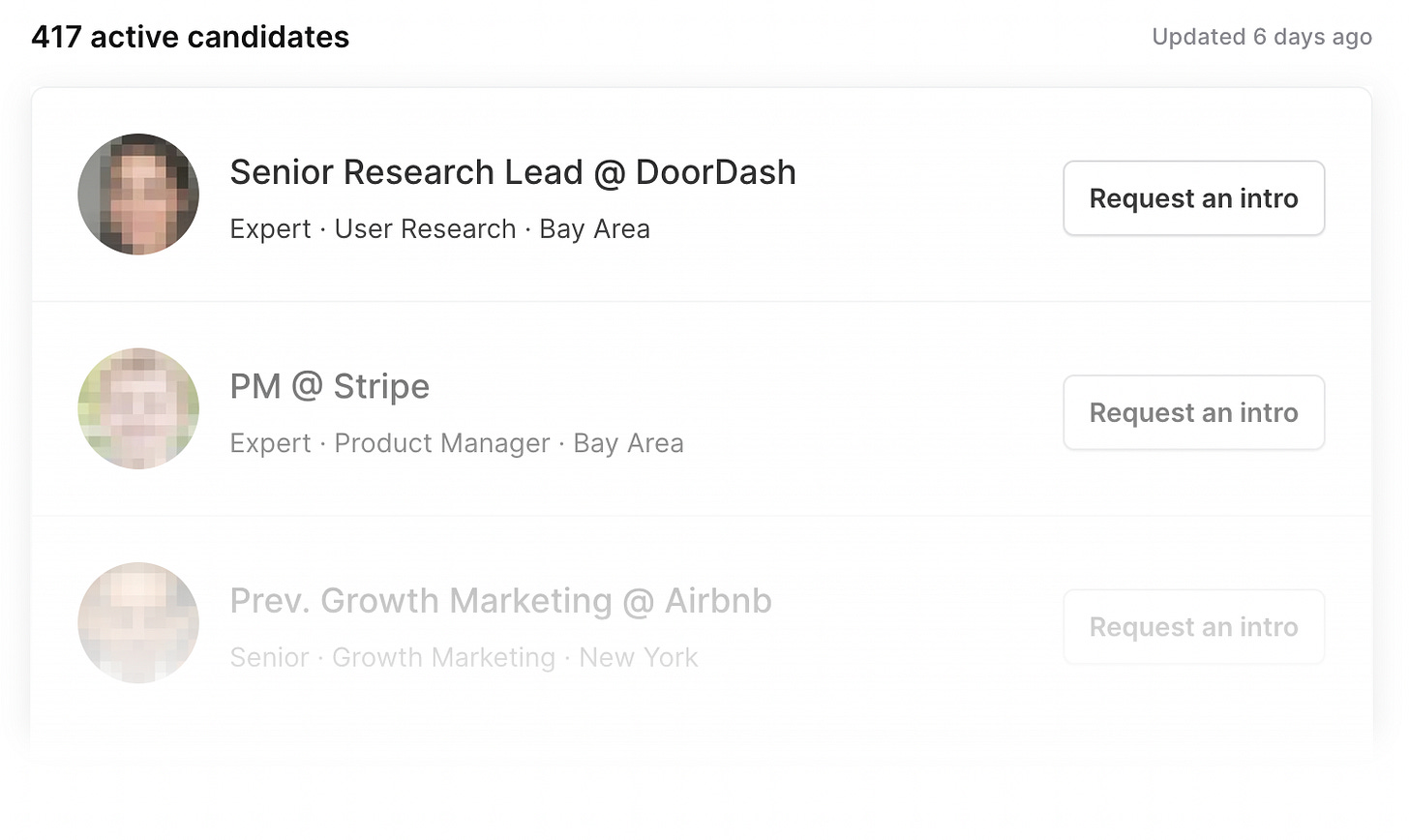1409x840 pixels.
Task: Open the PM @ Stripe profile
Action: (330, 385)
